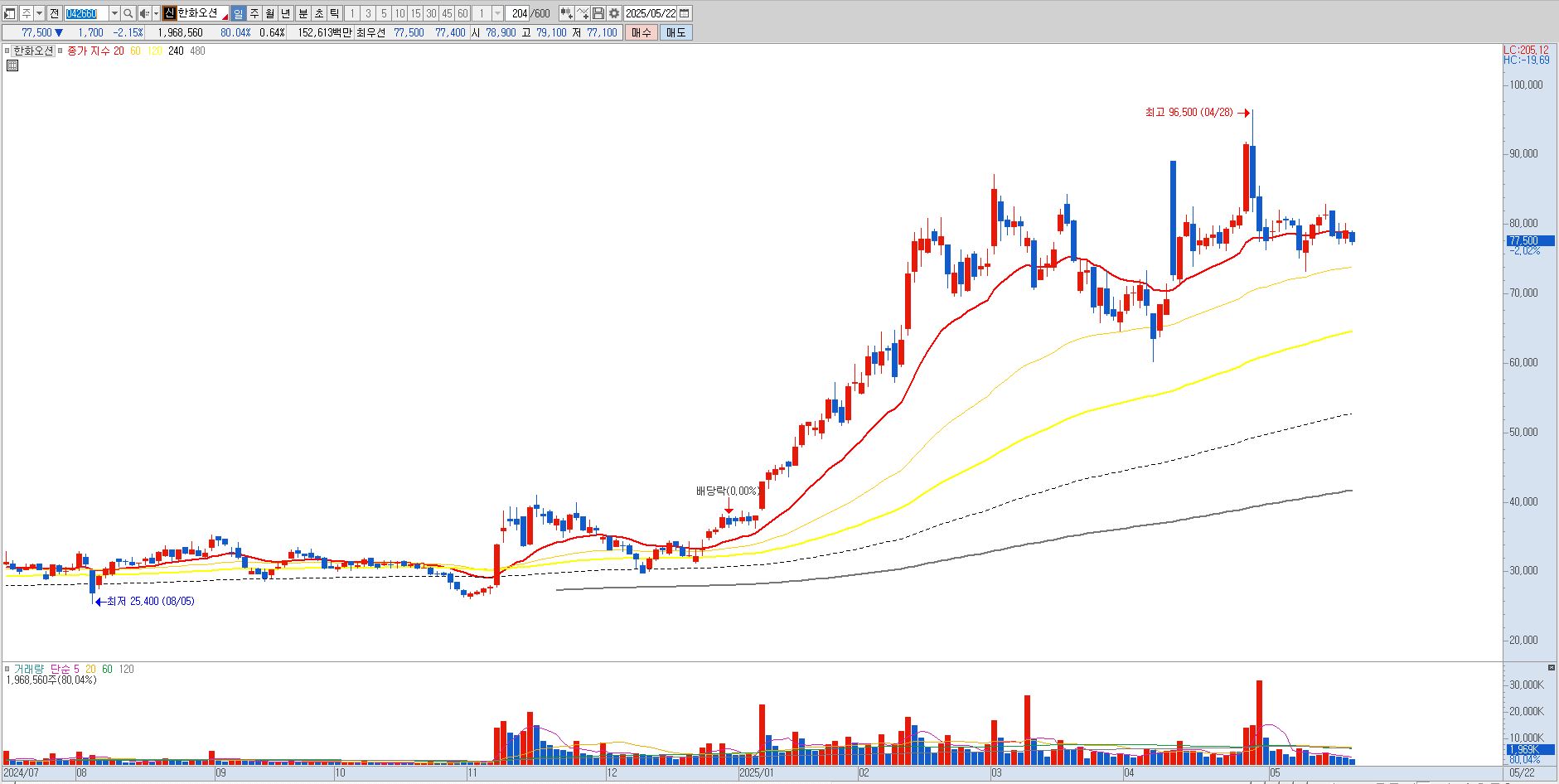This screenshot has height=784, width=1559.
Task: Click the candle count field showing 204
Action: coord(519,13)
